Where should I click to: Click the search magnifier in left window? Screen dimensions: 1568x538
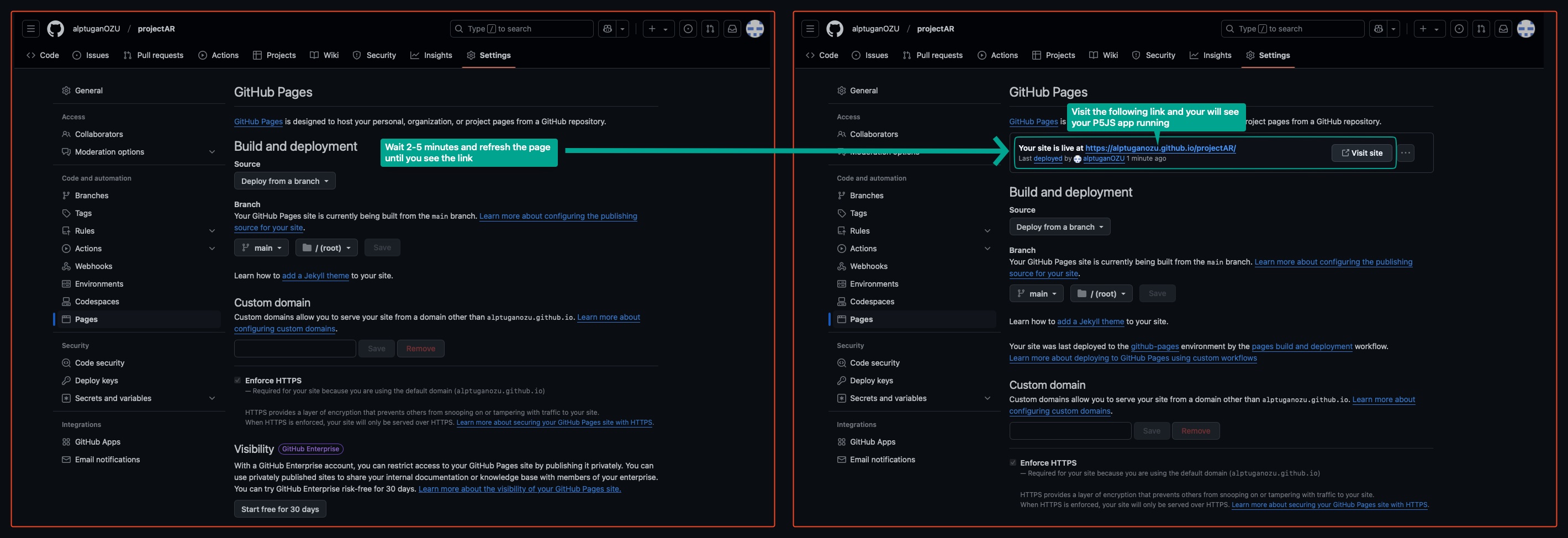tap(459, 29)
